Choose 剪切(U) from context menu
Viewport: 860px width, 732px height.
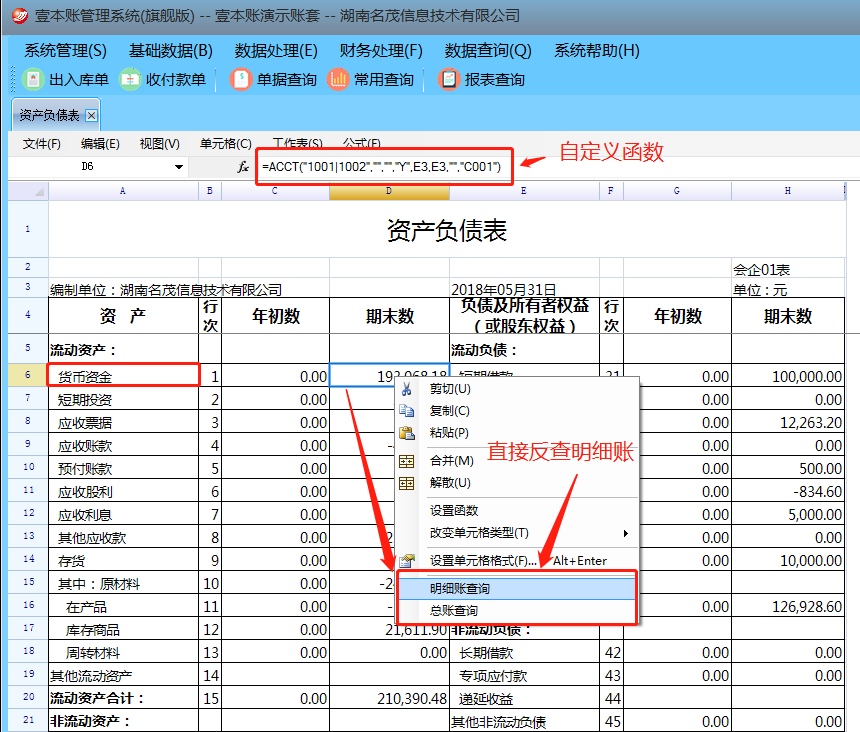pos(450,389)
